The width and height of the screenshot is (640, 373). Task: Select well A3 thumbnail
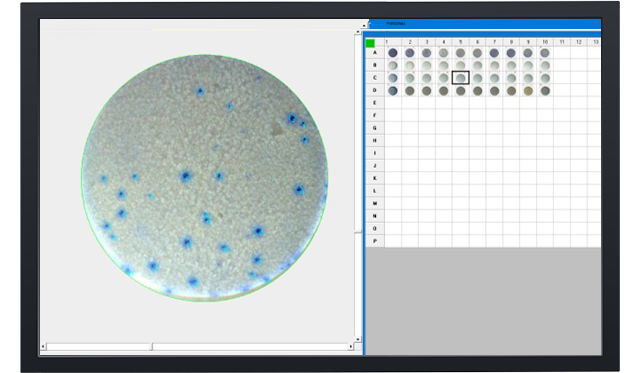427,53
